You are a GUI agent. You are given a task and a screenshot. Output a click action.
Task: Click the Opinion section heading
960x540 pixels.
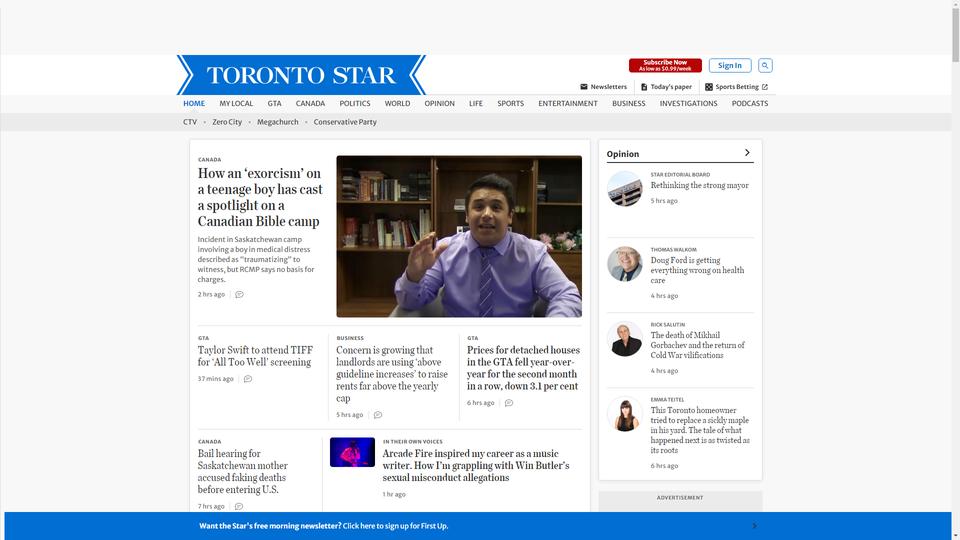pos(623,154)
